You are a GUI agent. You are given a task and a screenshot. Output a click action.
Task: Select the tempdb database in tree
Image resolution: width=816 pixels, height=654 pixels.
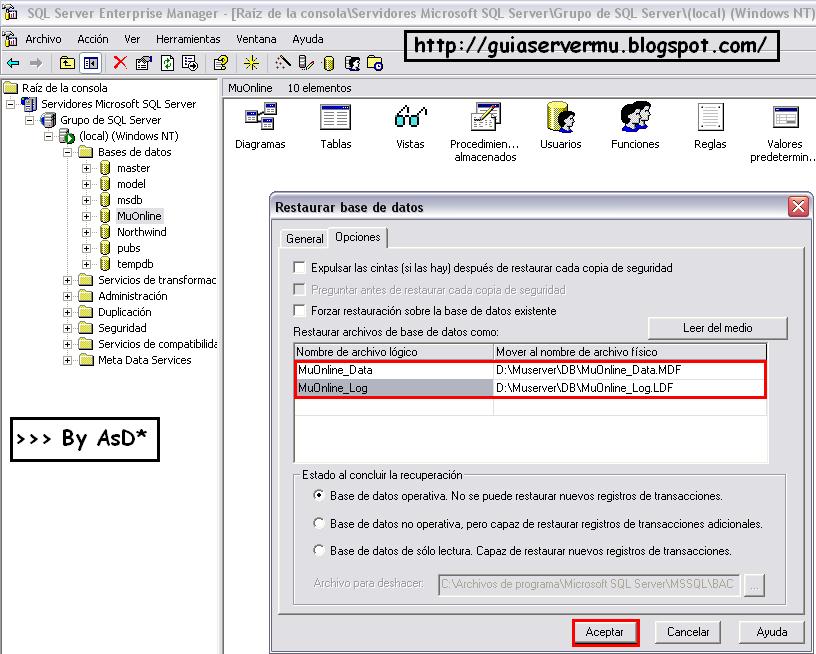click(x=135, y=264)
